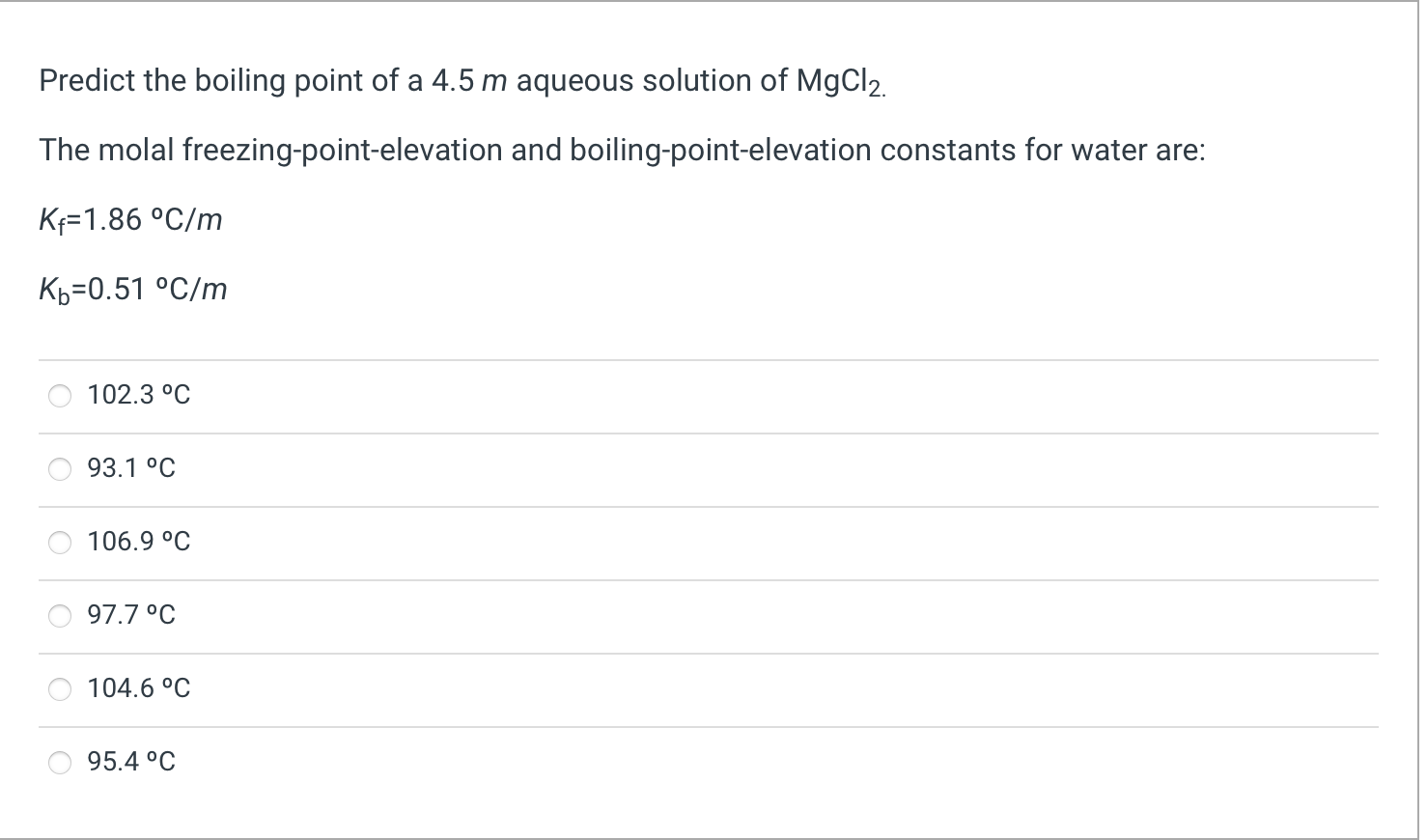
Task: Select the 106.9 °C answer option
Action: tap(59, 543)
